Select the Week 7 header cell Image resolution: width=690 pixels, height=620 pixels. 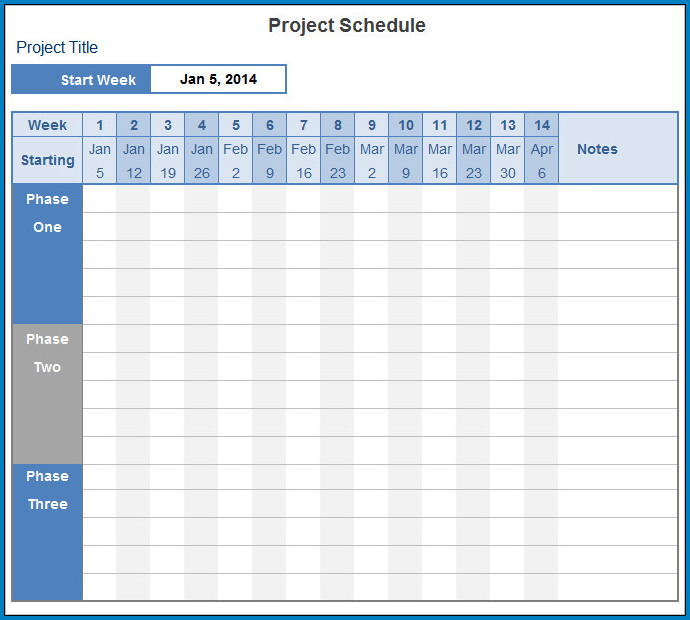[304, 125]
